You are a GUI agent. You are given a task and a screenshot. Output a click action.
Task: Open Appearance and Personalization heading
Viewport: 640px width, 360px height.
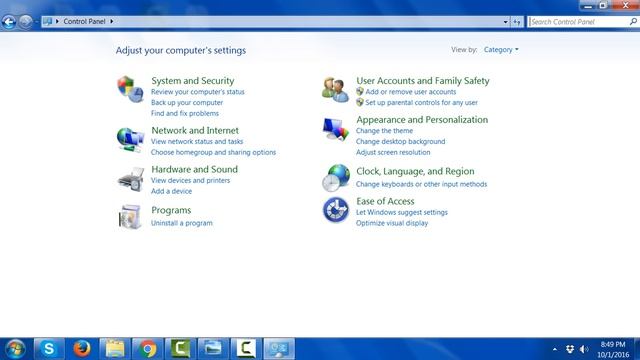point(422,120)
